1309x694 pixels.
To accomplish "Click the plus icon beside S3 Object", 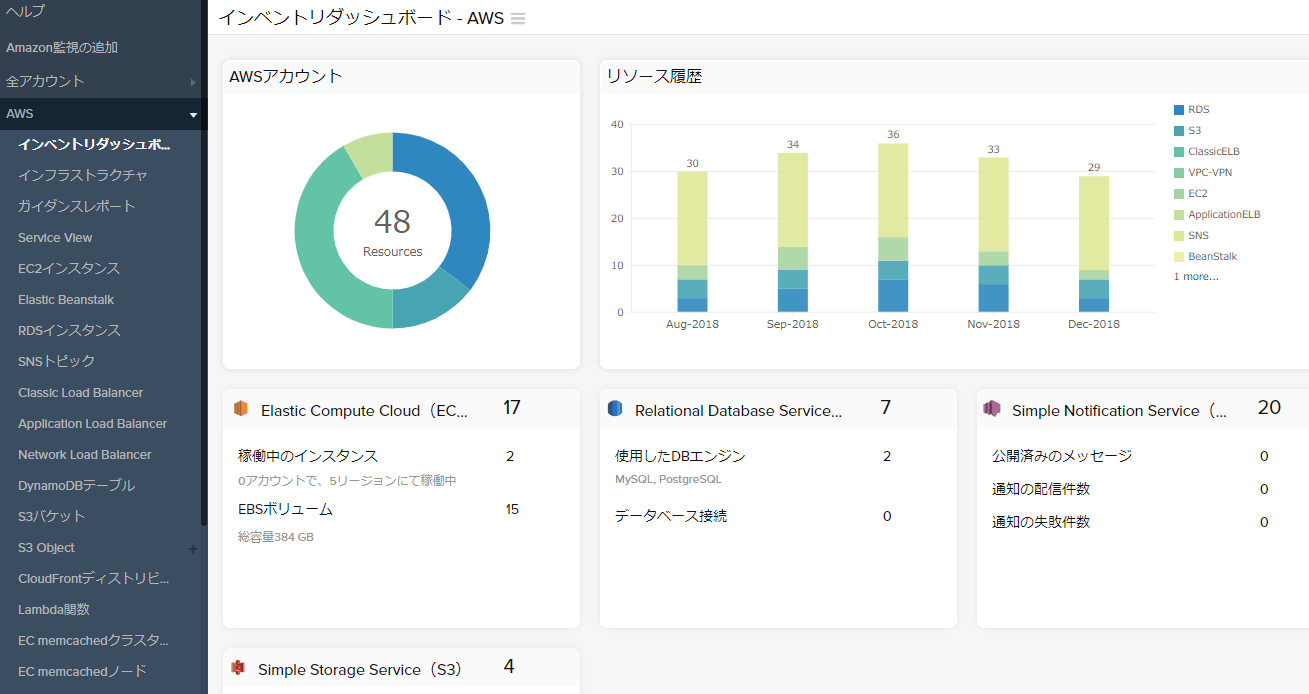I will [193, 548].
